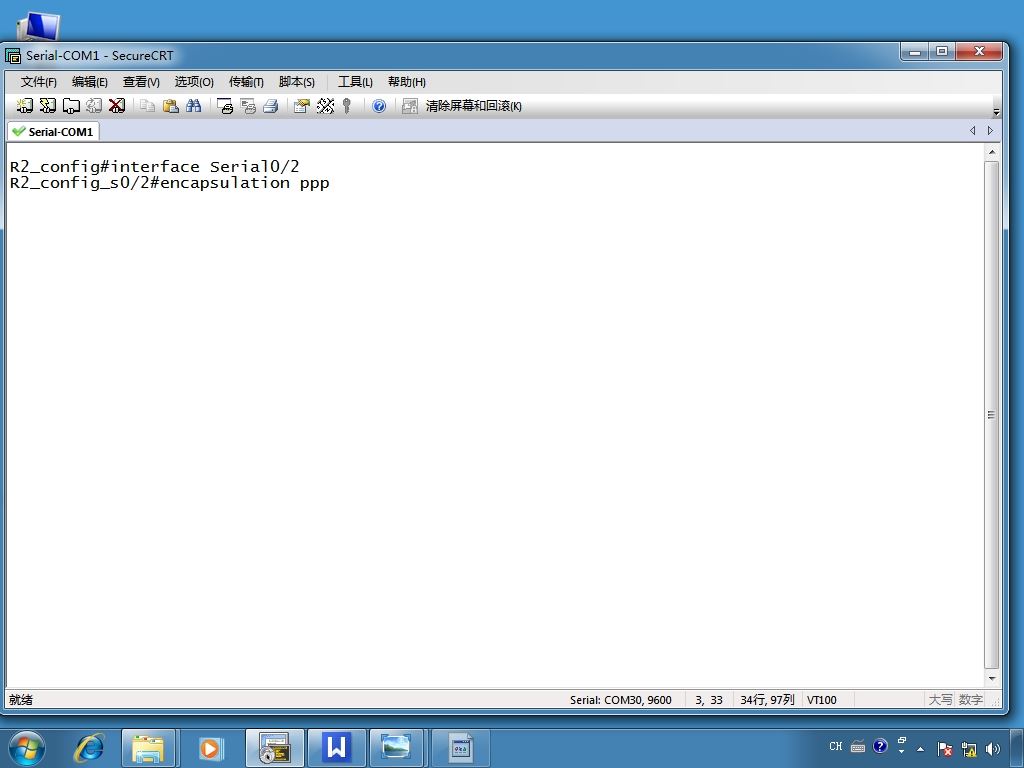The image size is (1024, 768).
Task: Open the 工具(L) menu
Action: (355, 82)
